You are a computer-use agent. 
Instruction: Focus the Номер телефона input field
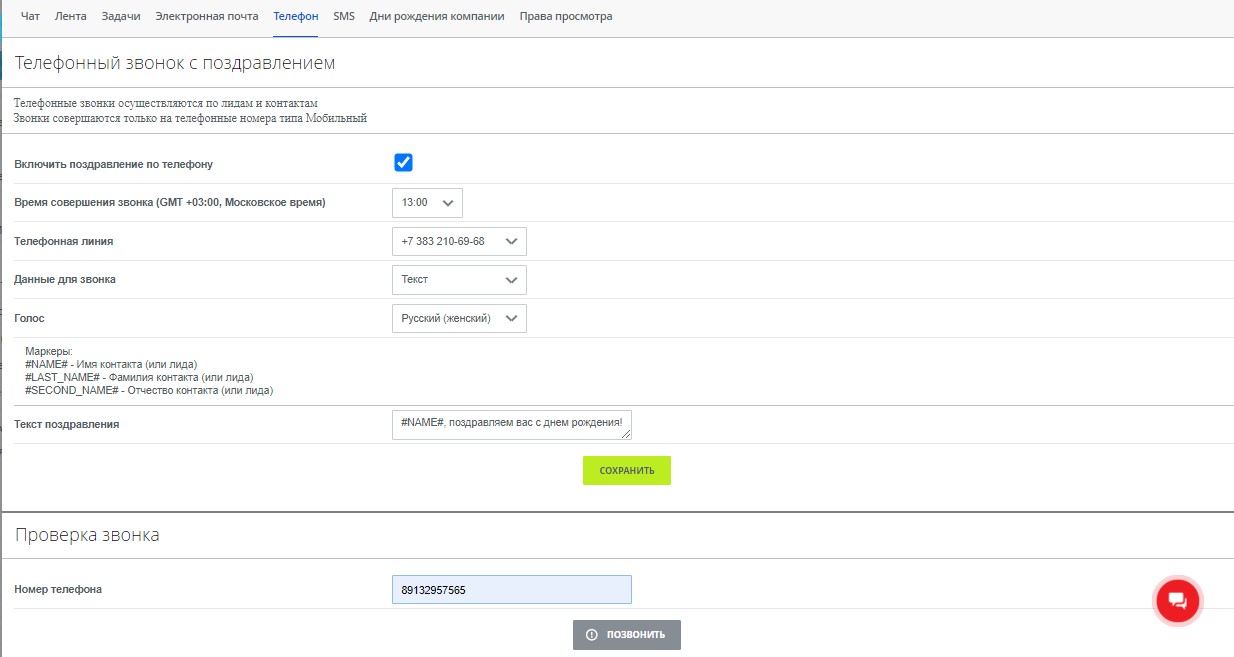click(x=511, y=590)
